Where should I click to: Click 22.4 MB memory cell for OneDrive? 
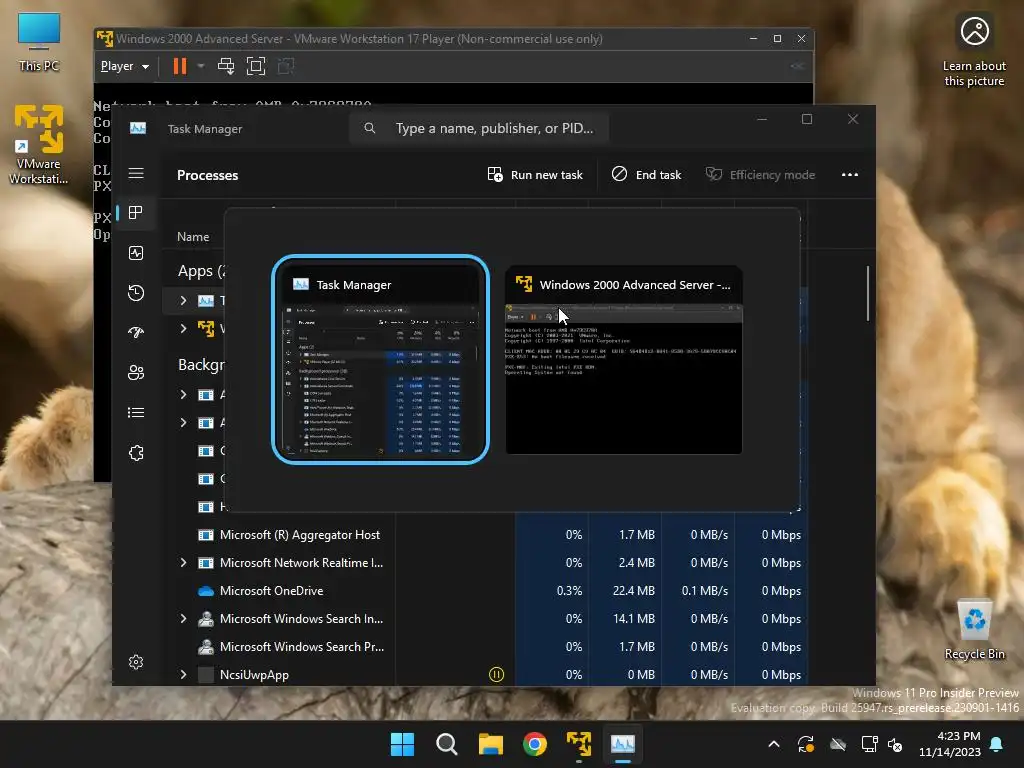point(625,591)
